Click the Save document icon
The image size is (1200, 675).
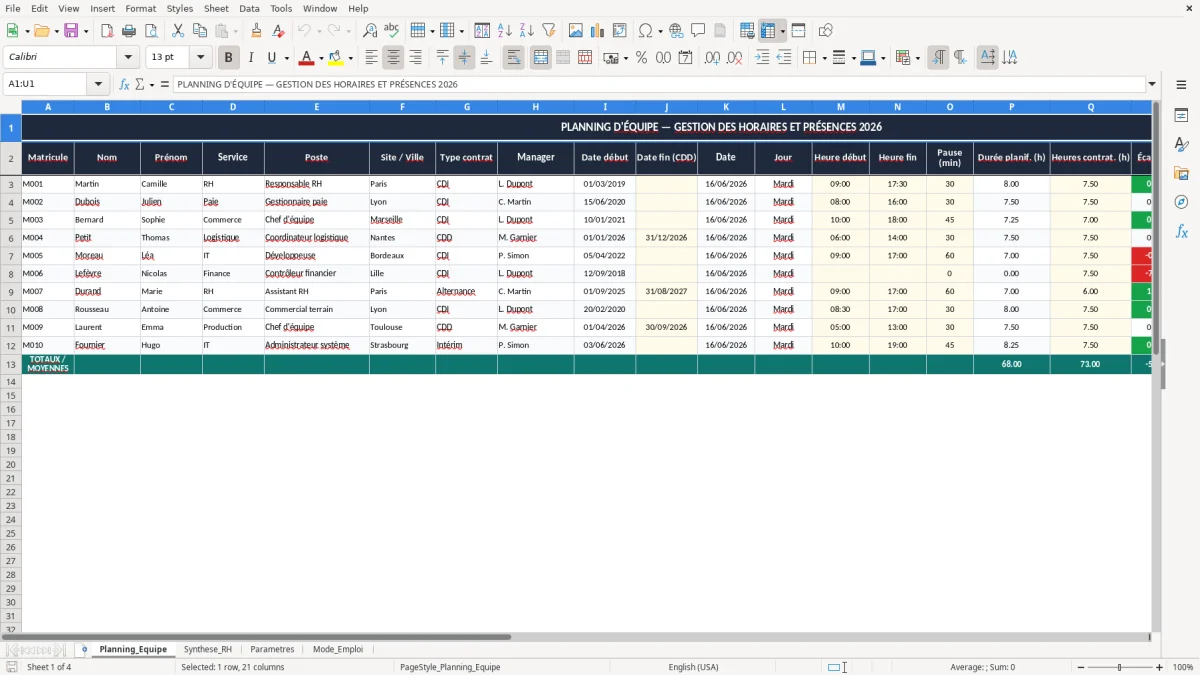click(71, 31)
